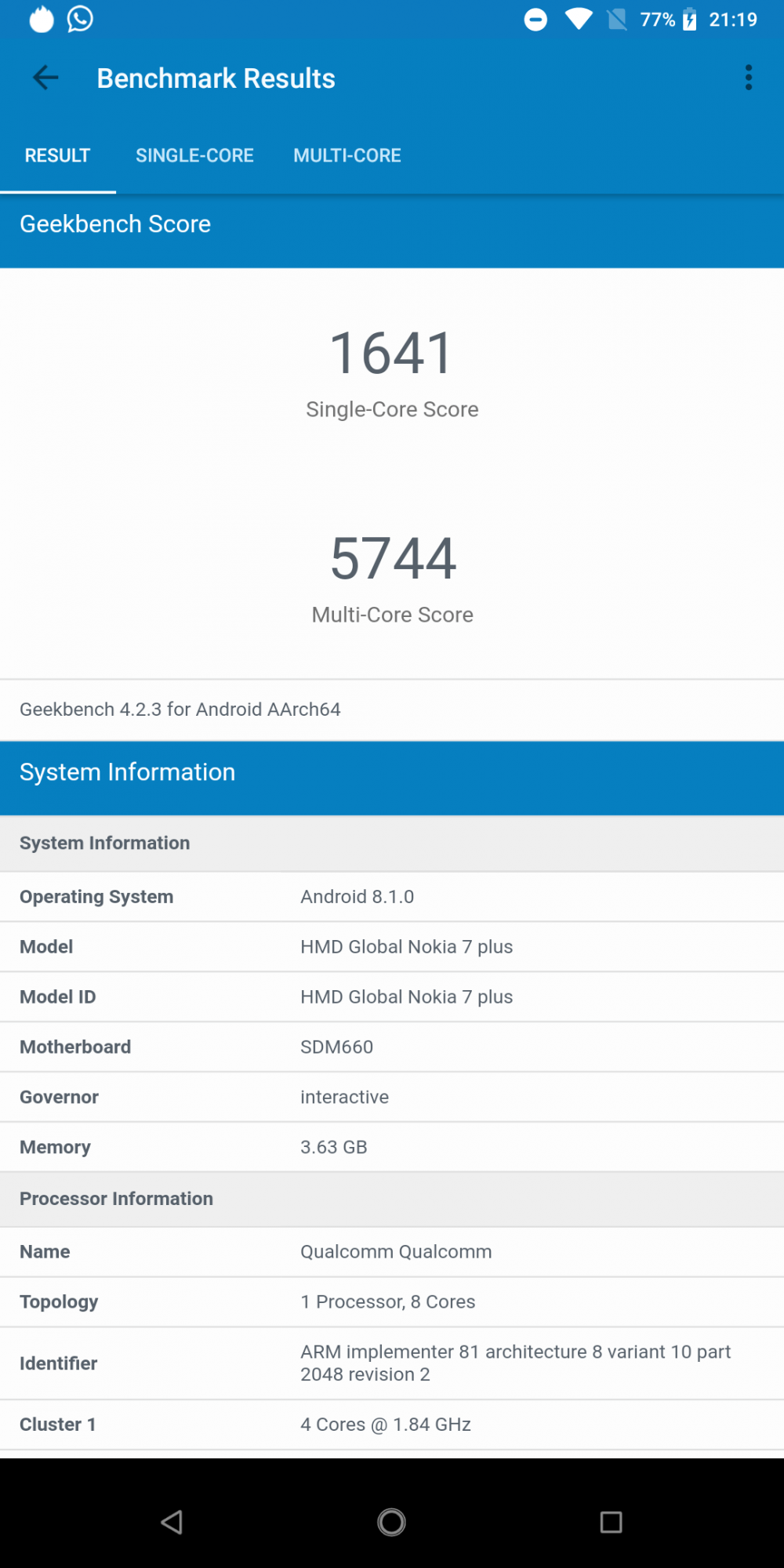
Task: Tap the Geekbench 4.2.3 version text
Action: coord(180,710)
